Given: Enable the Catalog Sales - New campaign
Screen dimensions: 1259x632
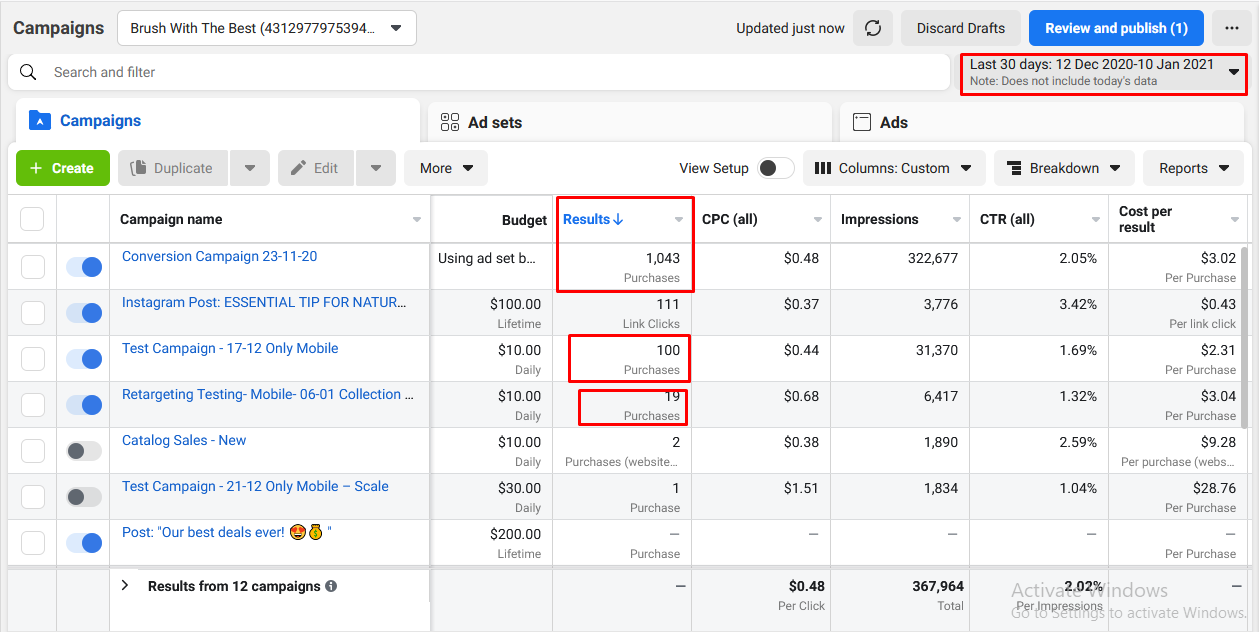Looking at the screenshot, I should point(84,451).
